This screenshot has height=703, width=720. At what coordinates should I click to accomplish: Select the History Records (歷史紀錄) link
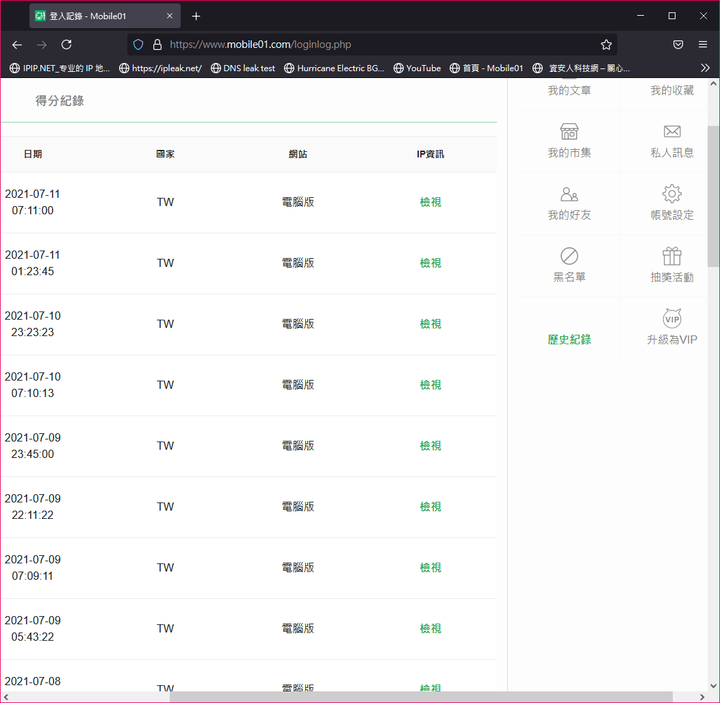[x=569, y=339]
